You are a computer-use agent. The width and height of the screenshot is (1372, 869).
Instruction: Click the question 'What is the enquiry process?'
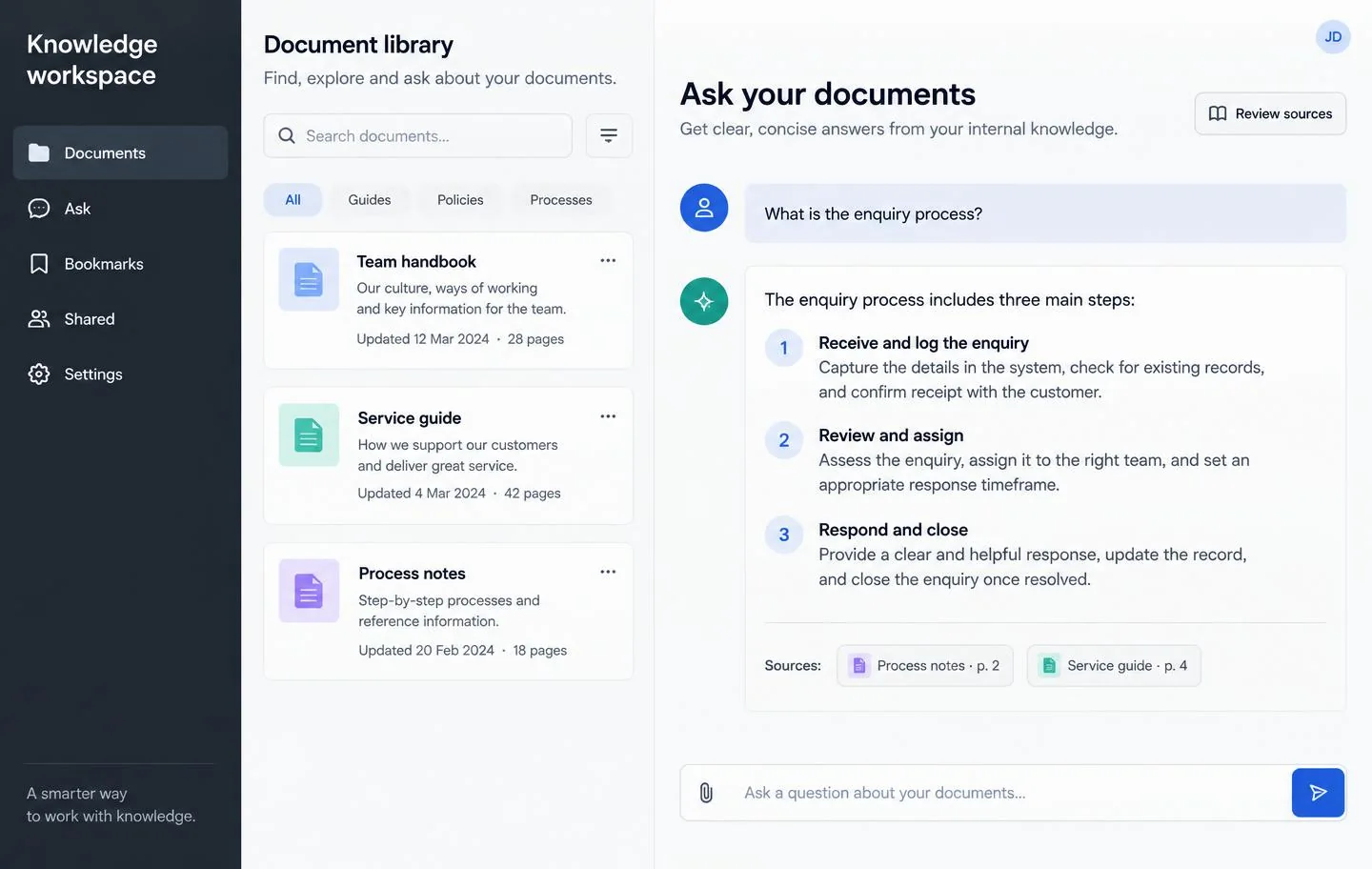coord(874,214)
